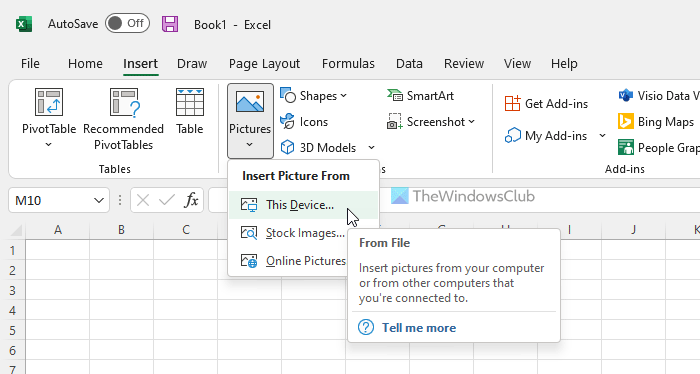Image resolution: width=700 pixels, height=374 pixels.
Task: Select column A header
Action: click(x=58, y=230)
